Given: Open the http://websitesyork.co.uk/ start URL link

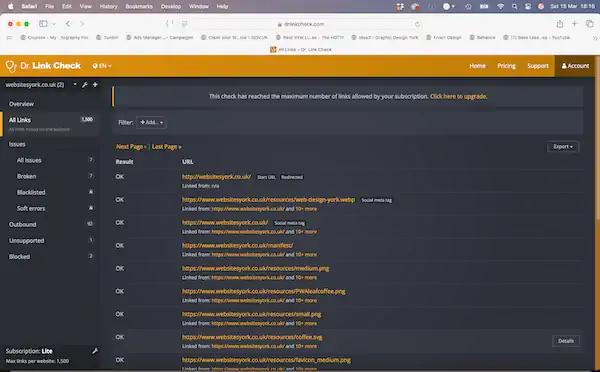Looking at the screenshot, I should (x=216, y=177).
